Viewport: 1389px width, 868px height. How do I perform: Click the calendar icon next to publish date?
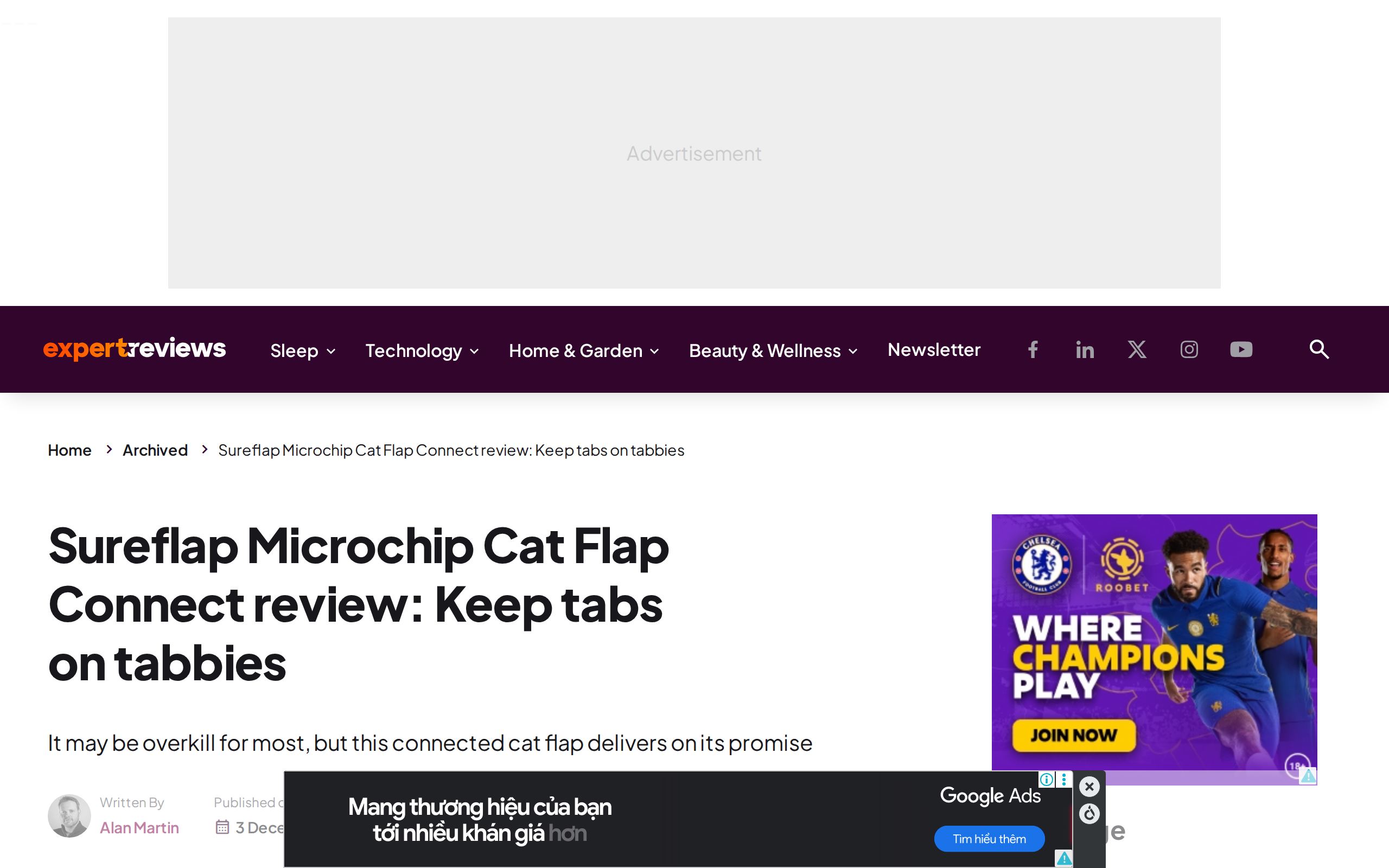[222, 827]
